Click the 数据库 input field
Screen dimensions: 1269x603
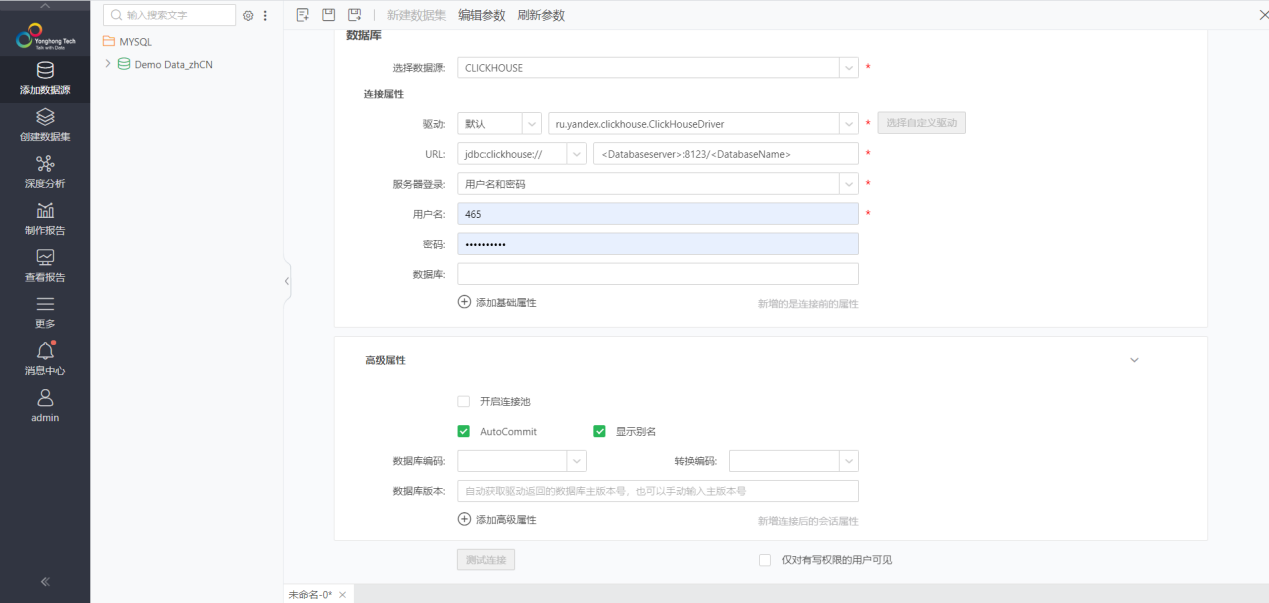(x=657, y=274)
